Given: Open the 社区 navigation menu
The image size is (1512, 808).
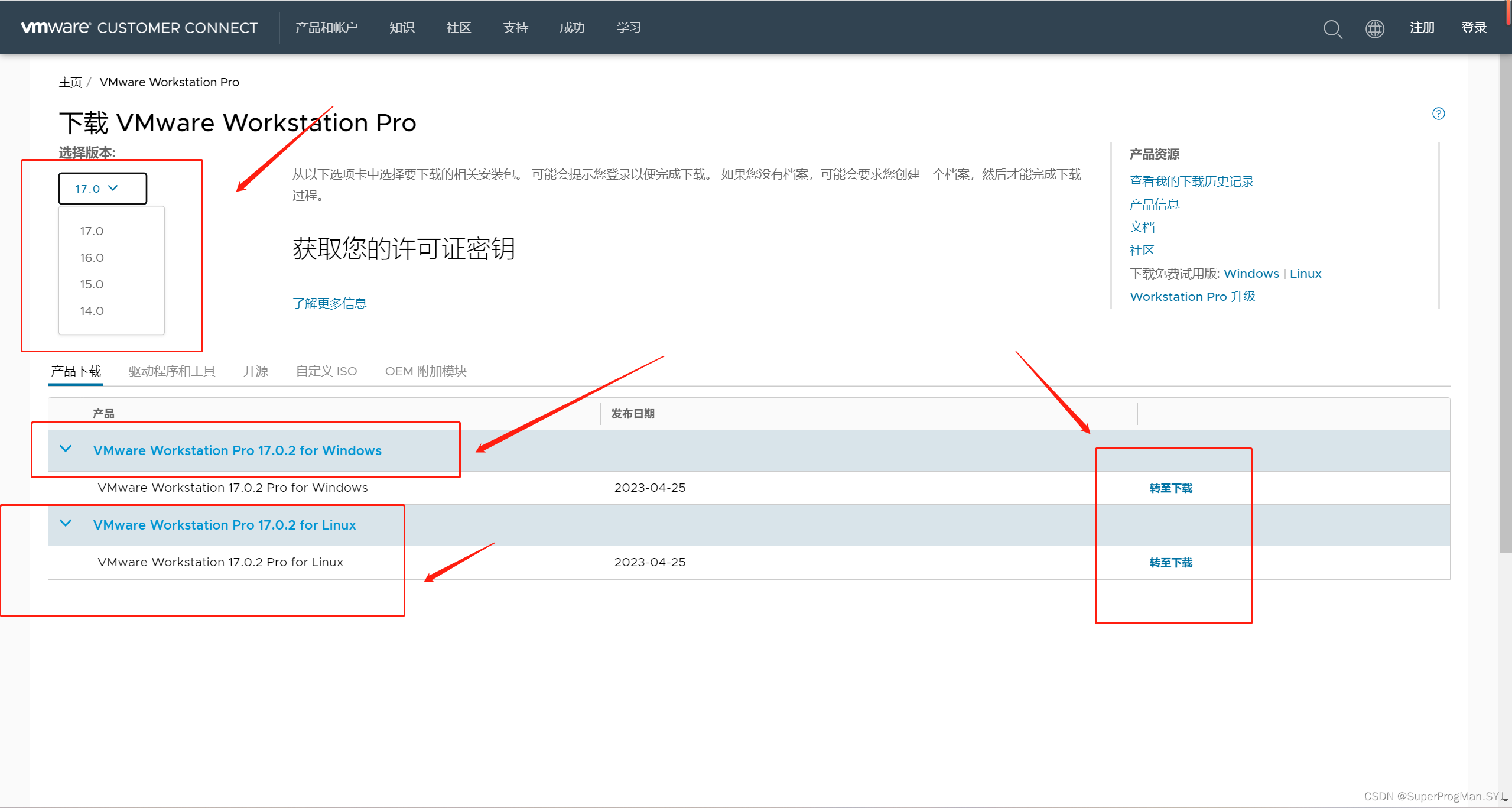Looking at the screenshot, I should tap(459, 28).
